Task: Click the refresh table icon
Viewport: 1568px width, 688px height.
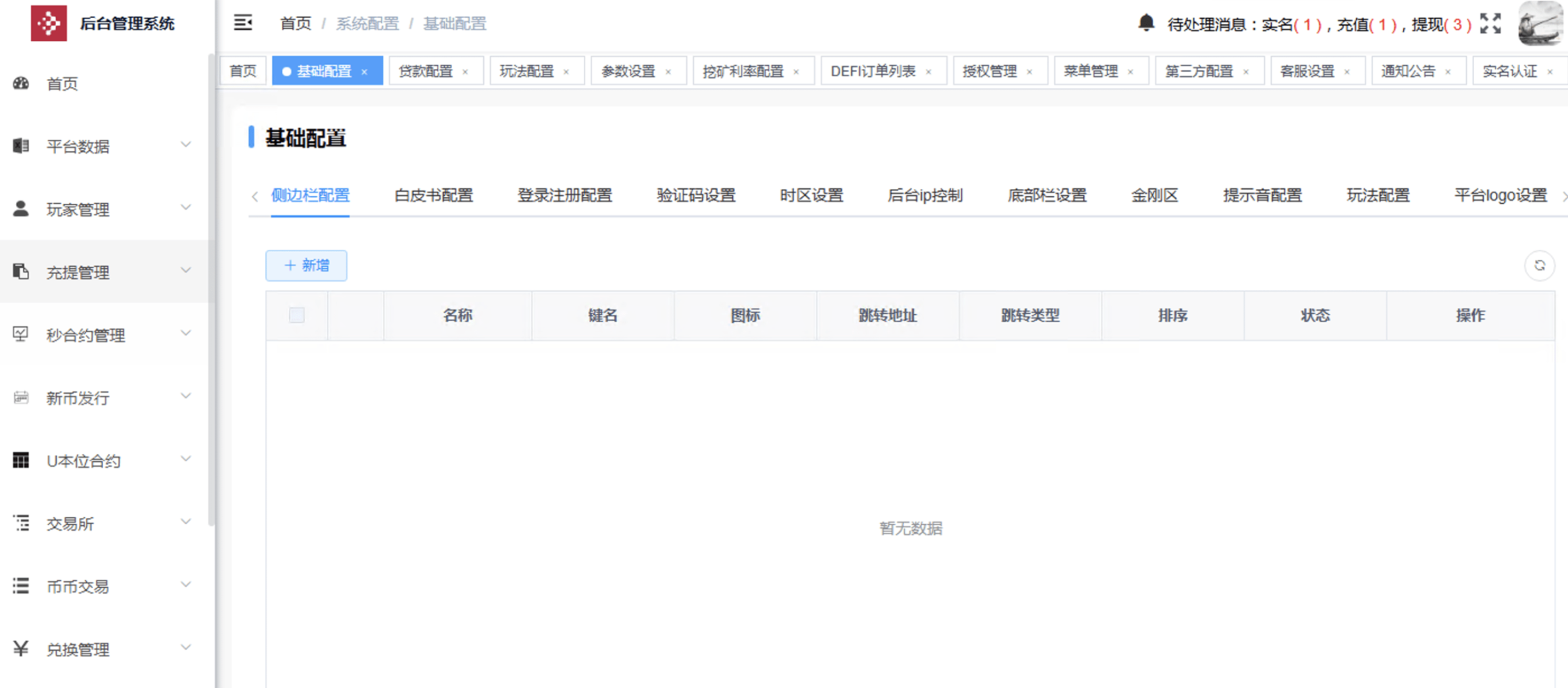Action: (1540, 265)
